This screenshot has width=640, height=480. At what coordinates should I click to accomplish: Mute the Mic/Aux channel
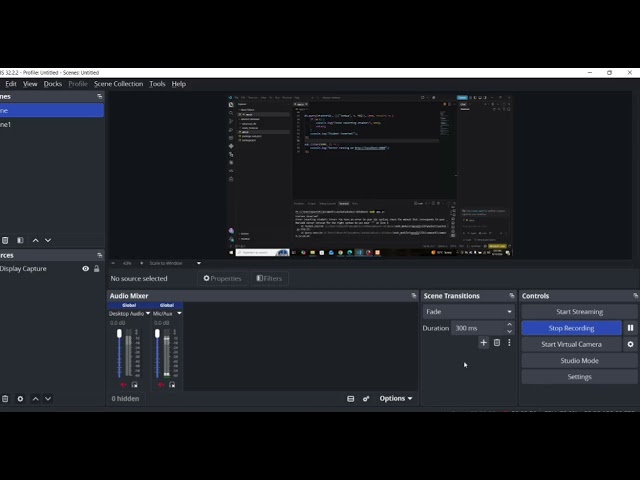[x=161, y=385]
